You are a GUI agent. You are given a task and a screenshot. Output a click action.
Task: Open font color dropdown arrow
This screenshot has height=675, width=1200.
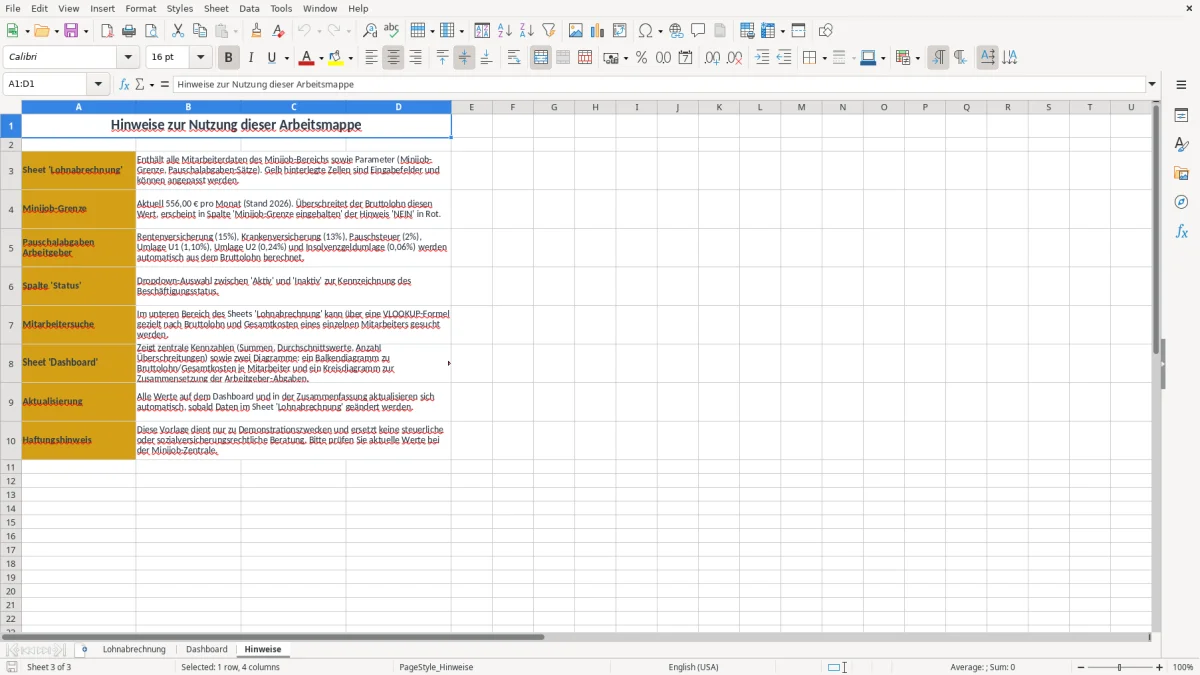coord(321,58)
